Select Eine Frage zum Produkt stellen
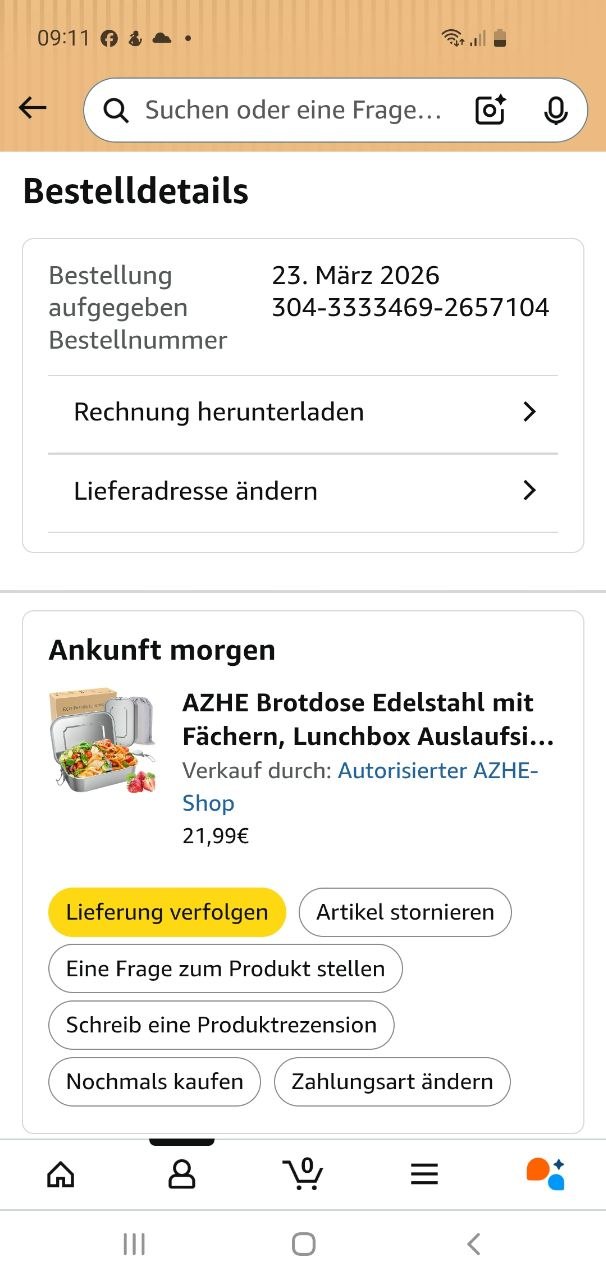This screenshot has width=606, height=1280. click(225, 969)
